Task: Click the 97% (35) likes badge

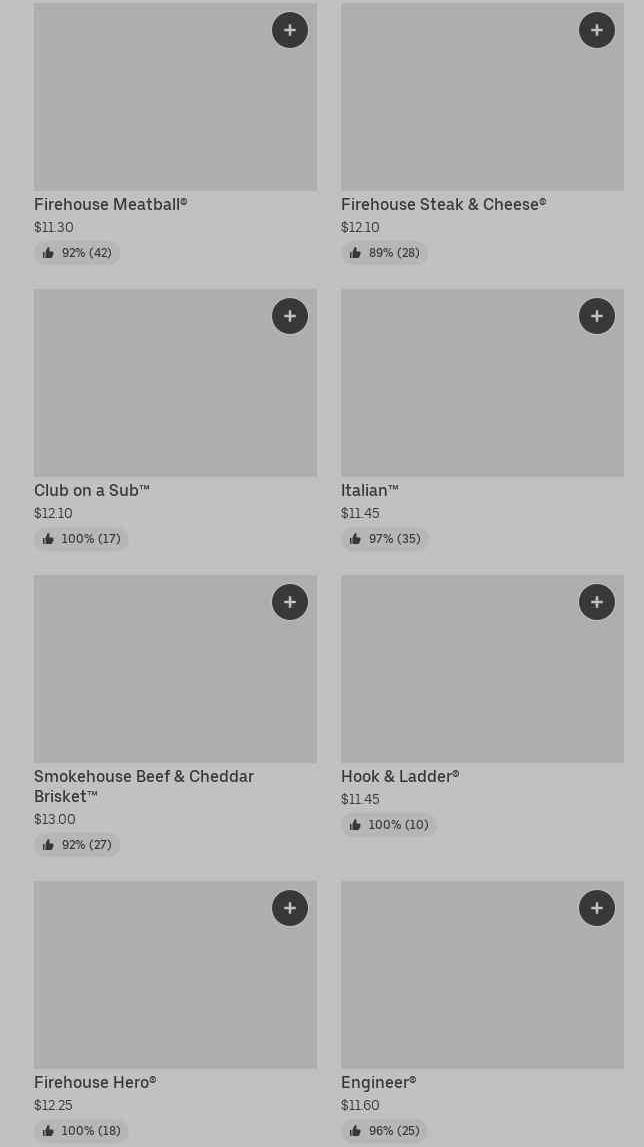Action: point(384,539)
